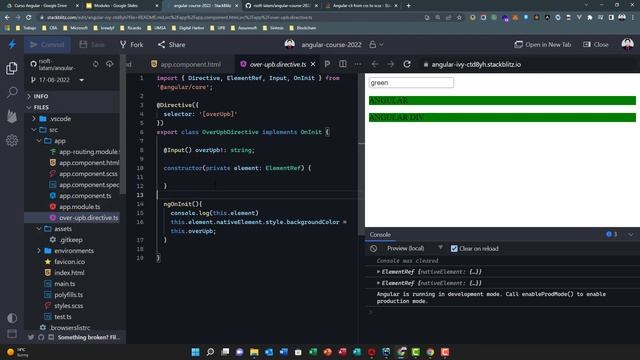The height and width of the screenshot is (360, 640).
Task: Open app.module.ts file
Action: tap(76, 207)
